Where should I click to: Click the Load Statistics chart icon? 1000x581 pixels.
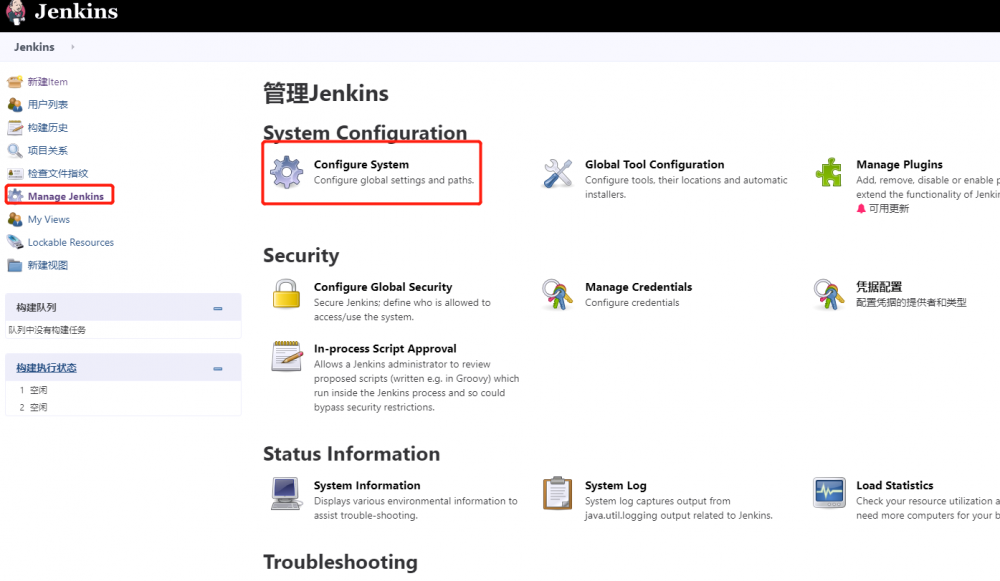tap(828, 493)
